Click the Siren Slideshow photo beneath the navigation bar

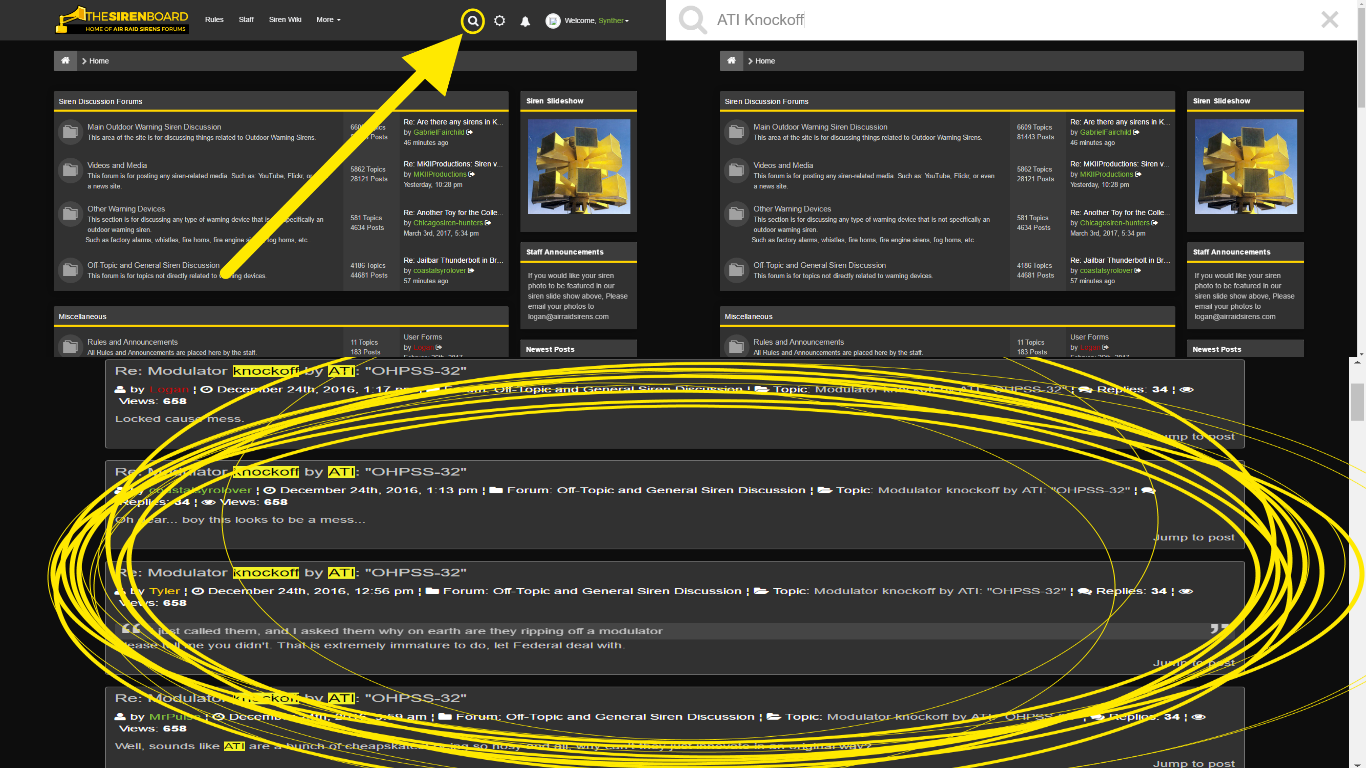pos(578,167)
